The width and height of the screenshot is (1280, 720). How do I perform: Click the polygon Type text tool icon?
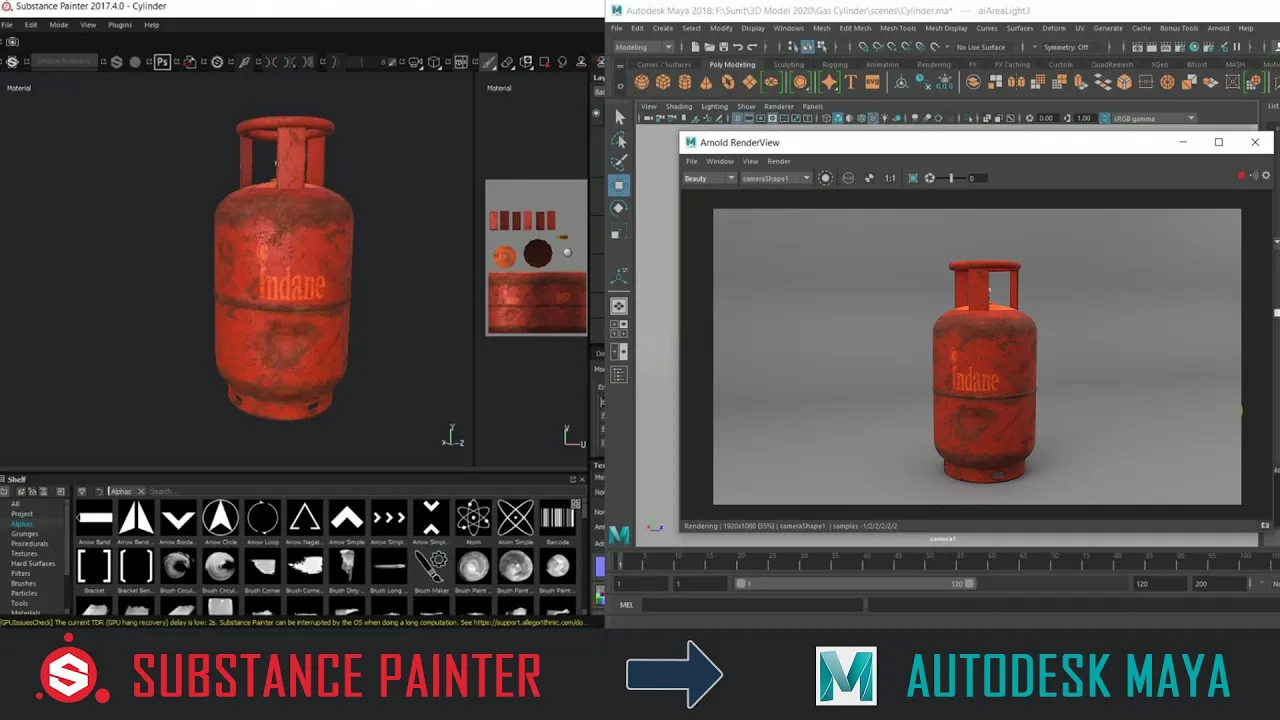pos(851,82)
